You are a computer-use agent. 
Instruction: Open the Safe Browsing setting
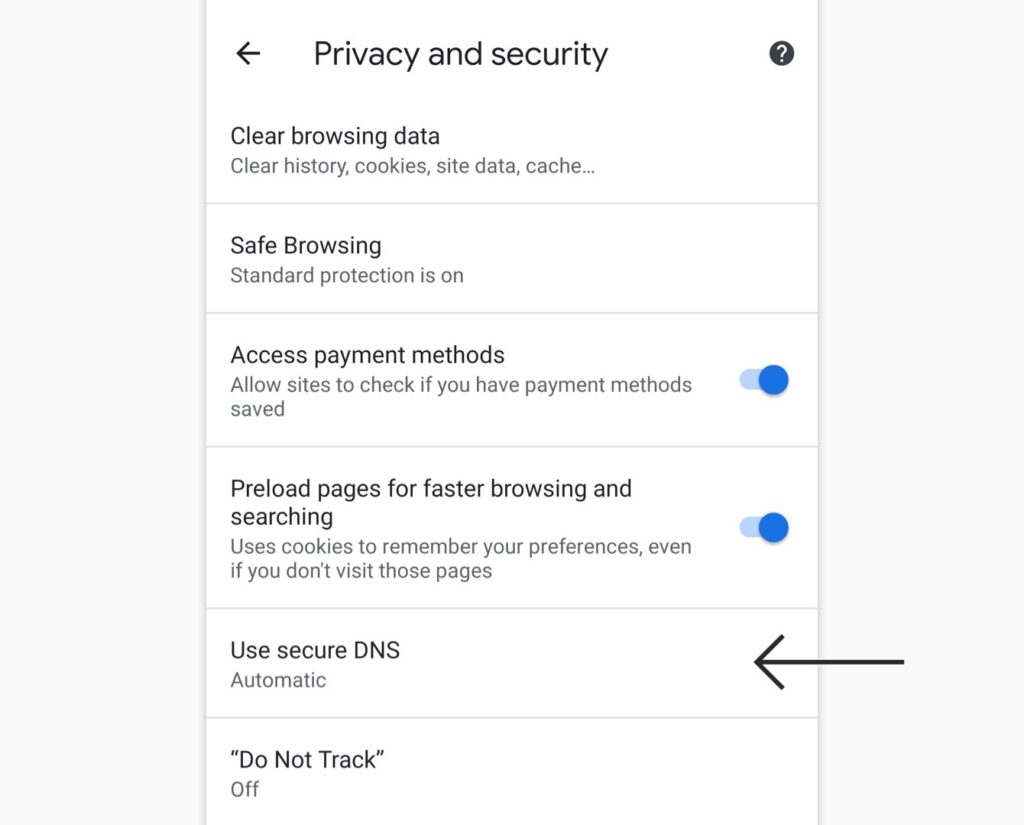[x=306, y=246]
